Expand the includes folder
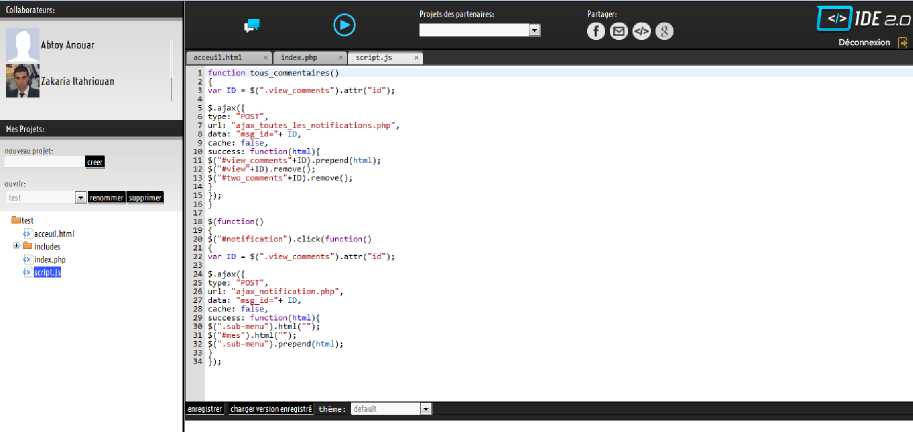 [x=16, y=246]
